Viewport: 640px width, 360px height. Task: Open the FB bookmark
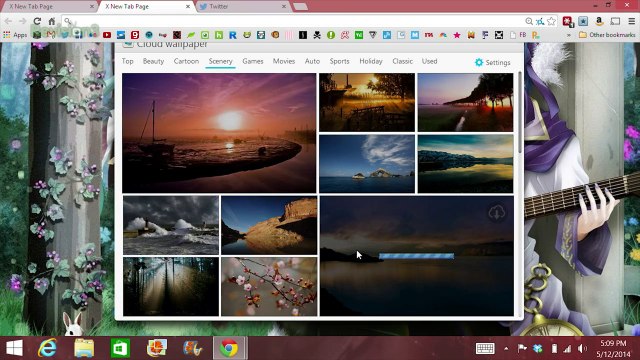[518, 35]
